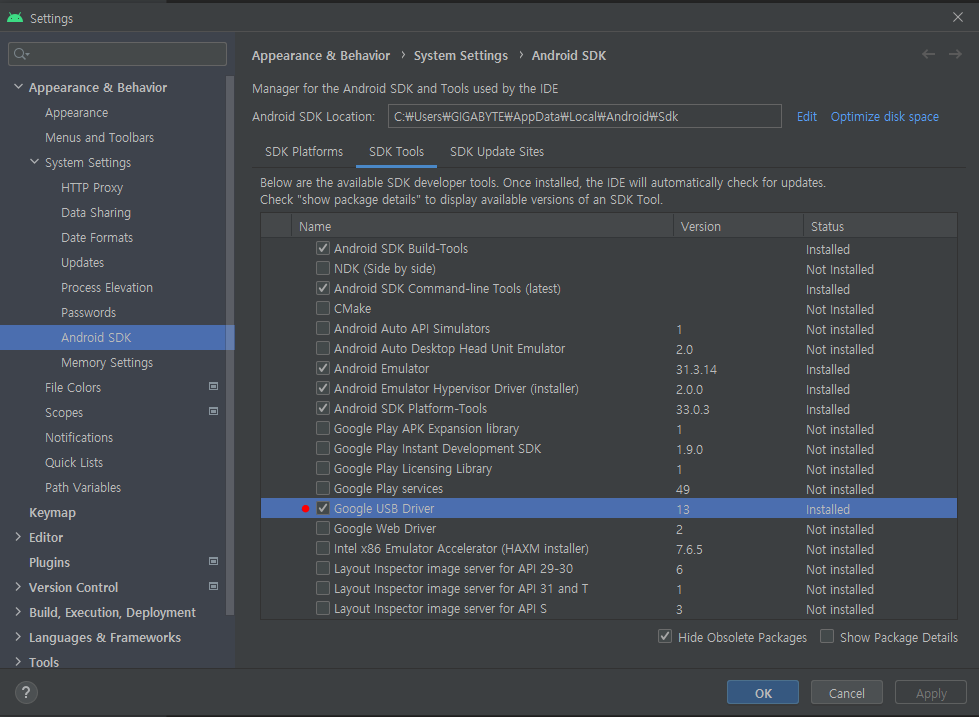This screenshot has width=979, height=717.
Task: Uncheck Android SDK Platform-Tools checkbox
Action: click(323, 408)
